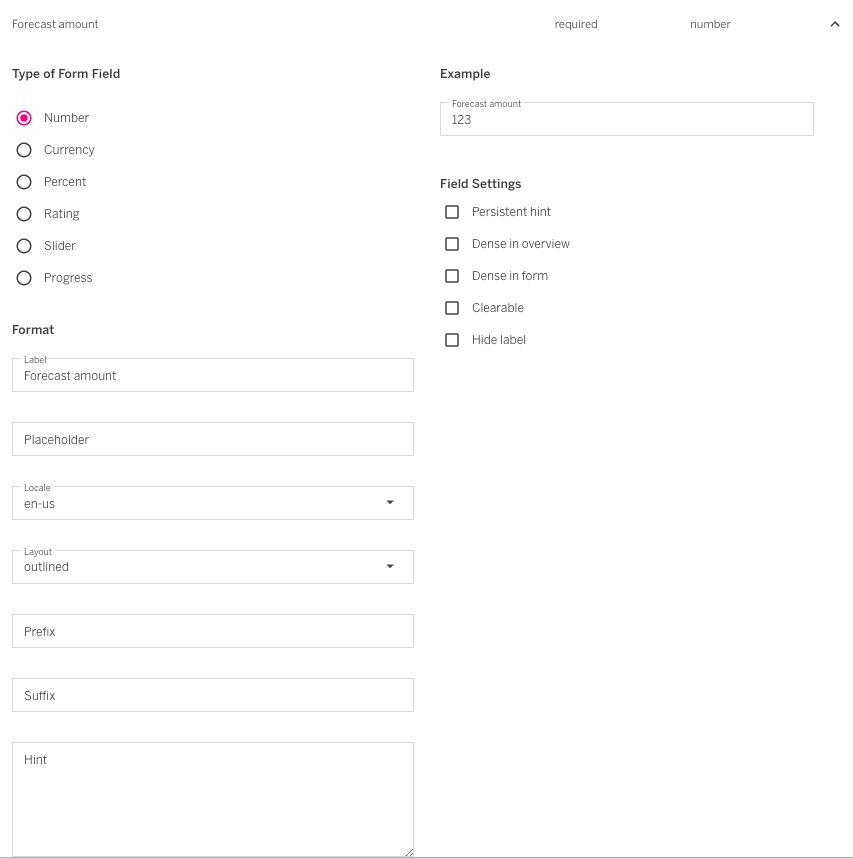Open the Locale dropdown
Viewport: 853px width, 859px height.
pyautogui.click(x=212, y=503)
